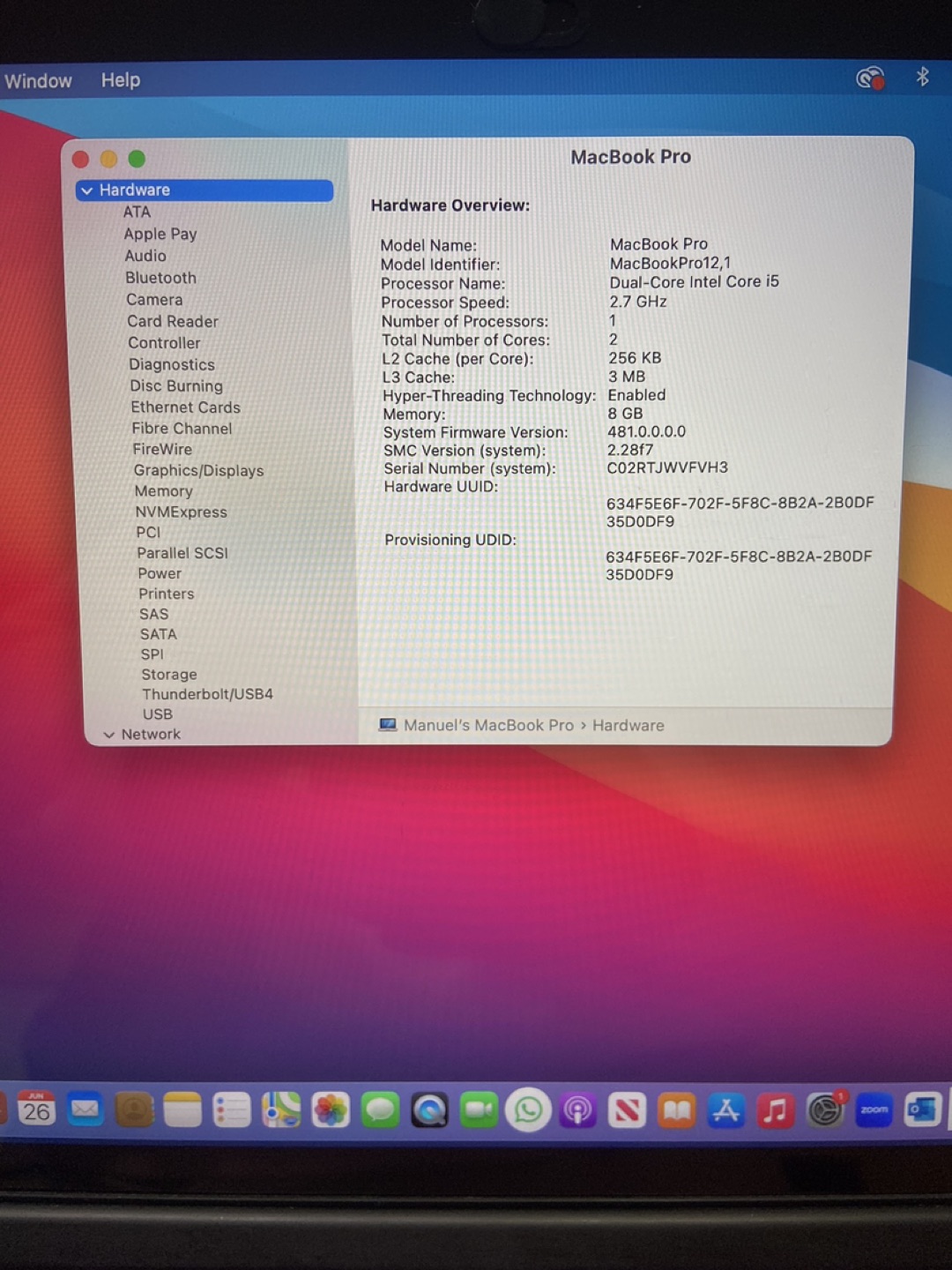Collapse the Network section chevron
Image resolution: width=952 pixels, height=1270 pixels.
click(109, 735)
